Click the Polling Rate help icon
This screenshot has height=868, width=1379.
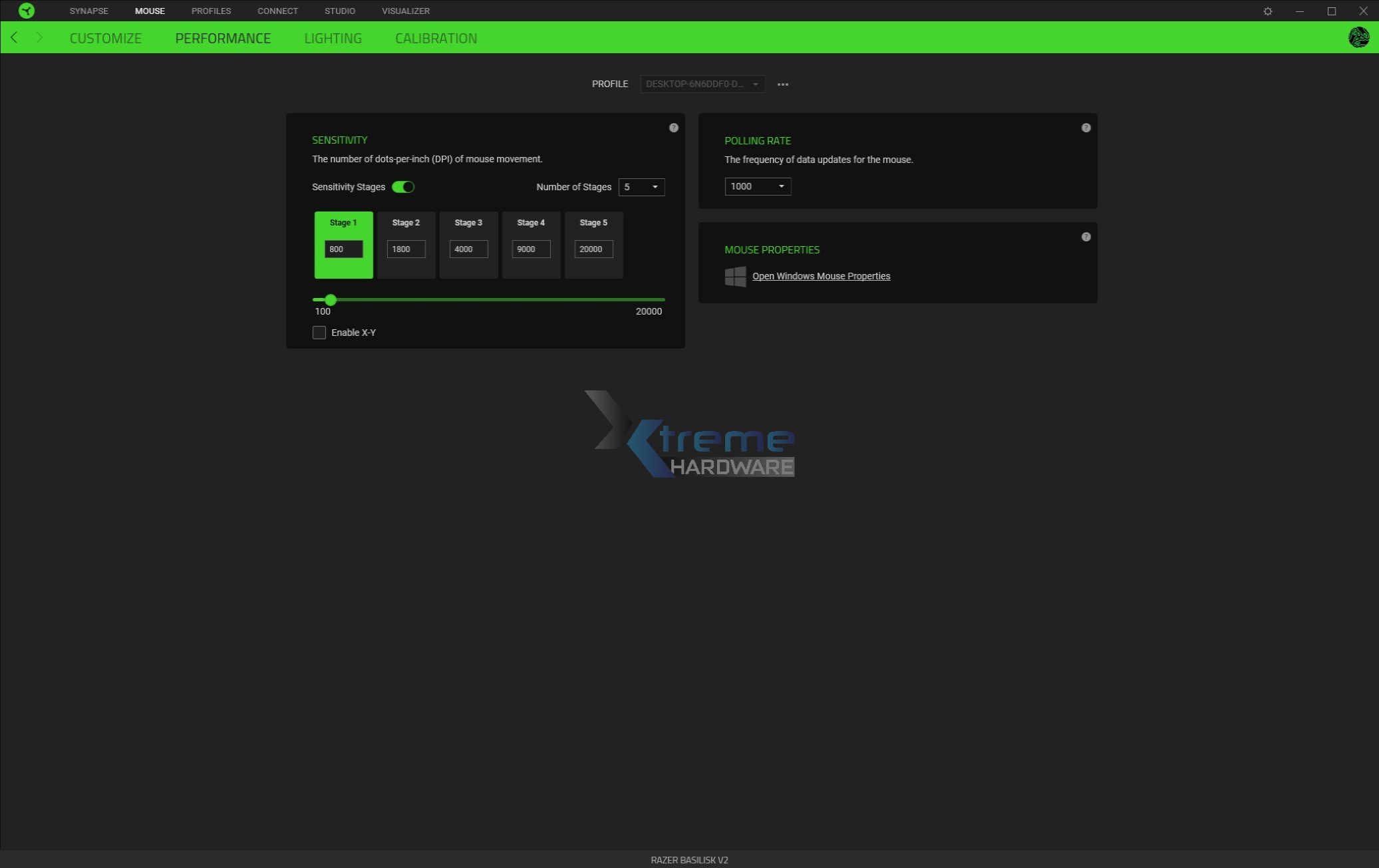tap(1085, 128)
